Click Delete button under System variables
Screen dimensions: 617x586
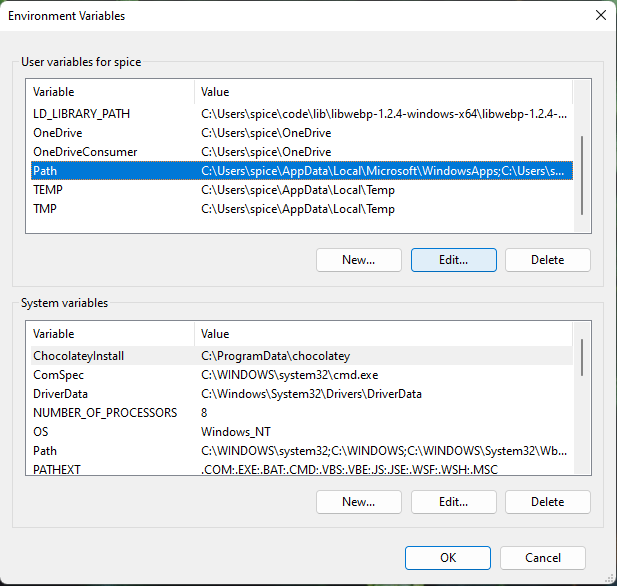point(547,502)
